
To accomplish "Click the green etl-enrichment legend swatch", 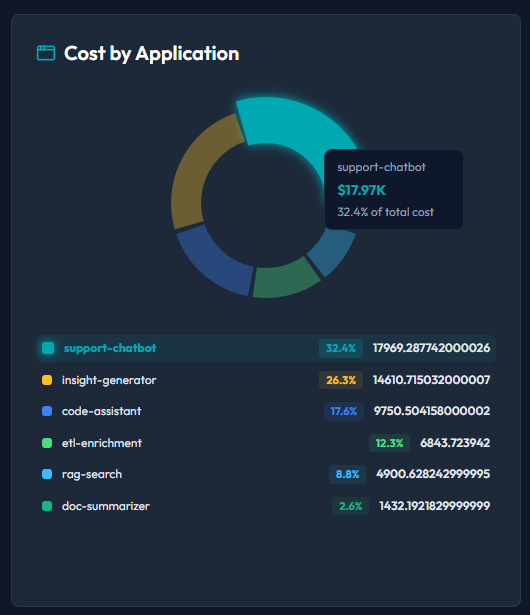I will [47, 443].
